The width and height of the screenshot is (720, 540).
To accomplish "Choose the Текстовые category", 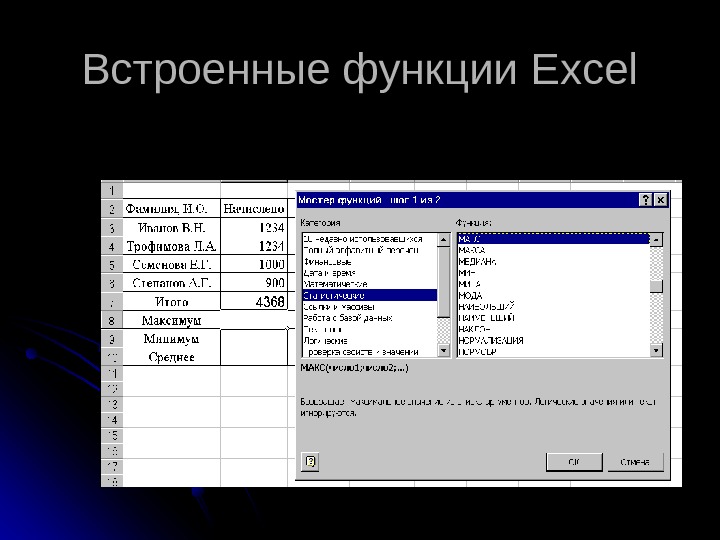I will (x=370, y=329).
